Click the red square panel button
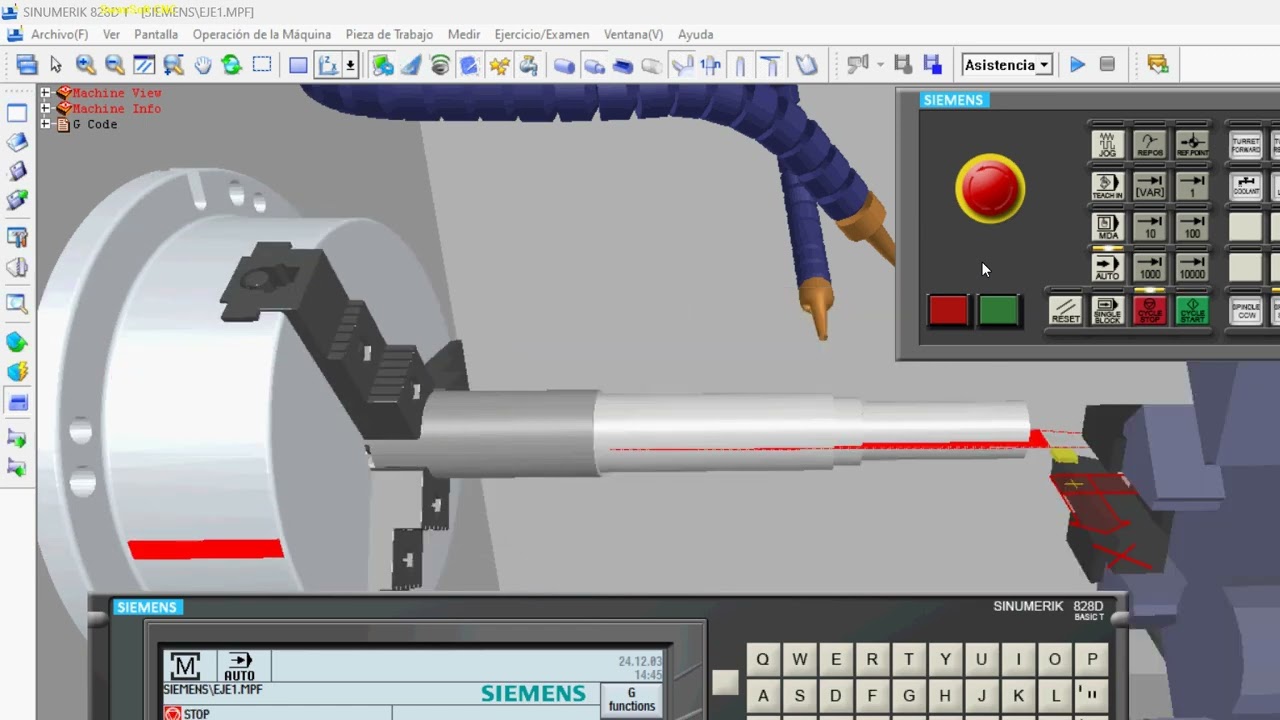1280x720 pixels. coord(948,311)
